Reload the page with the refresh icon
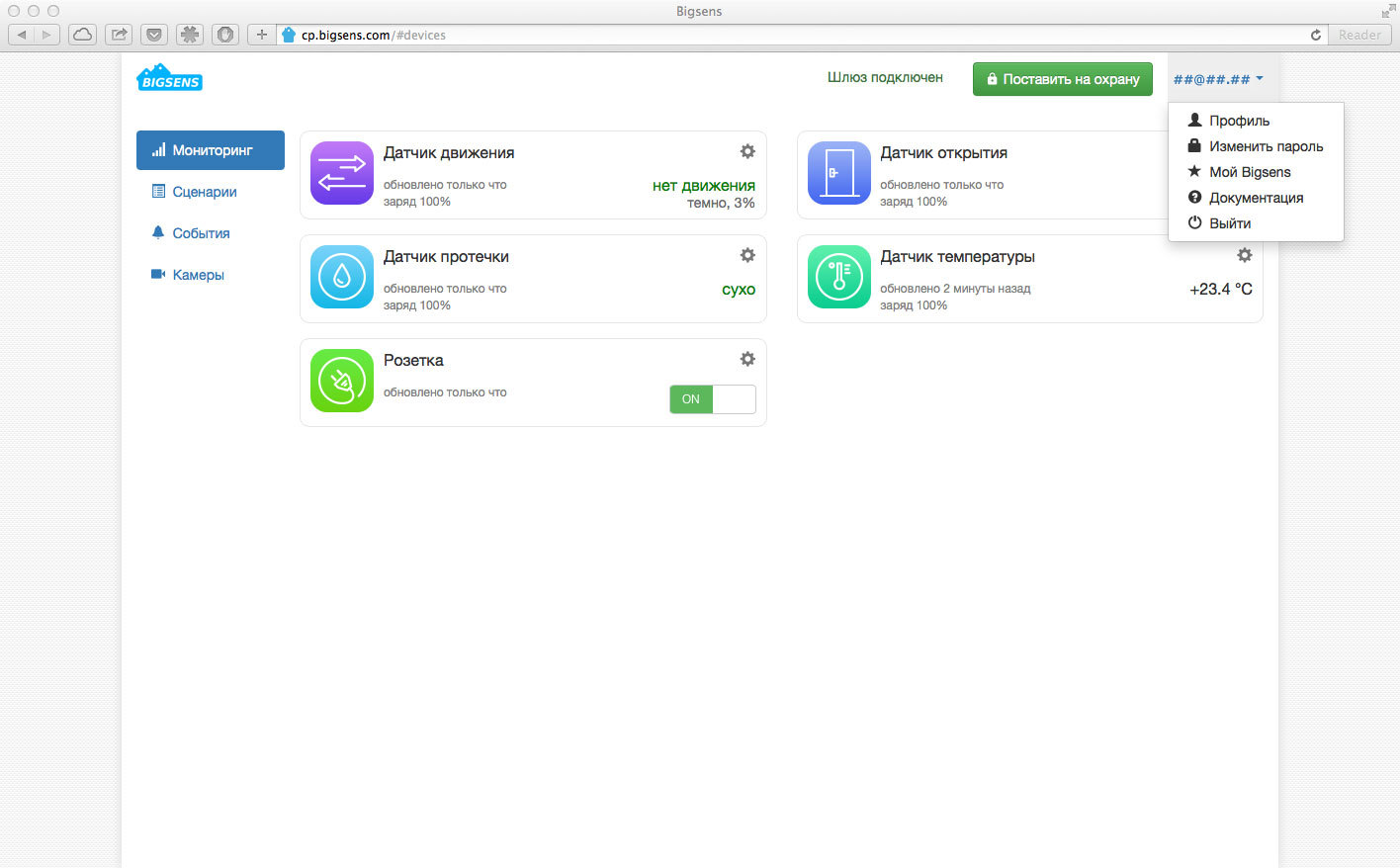The image size is (1400, 868). 1316,35
